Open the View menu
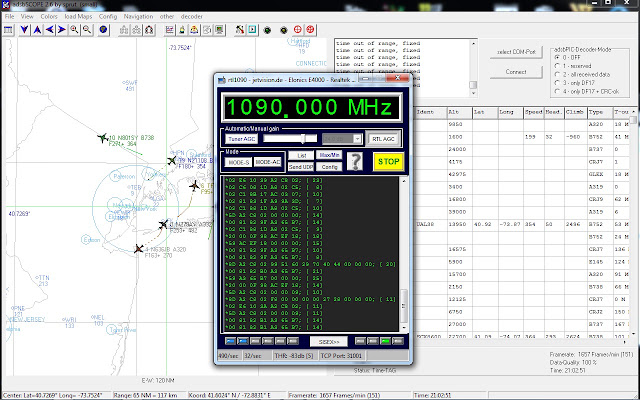 27,17
